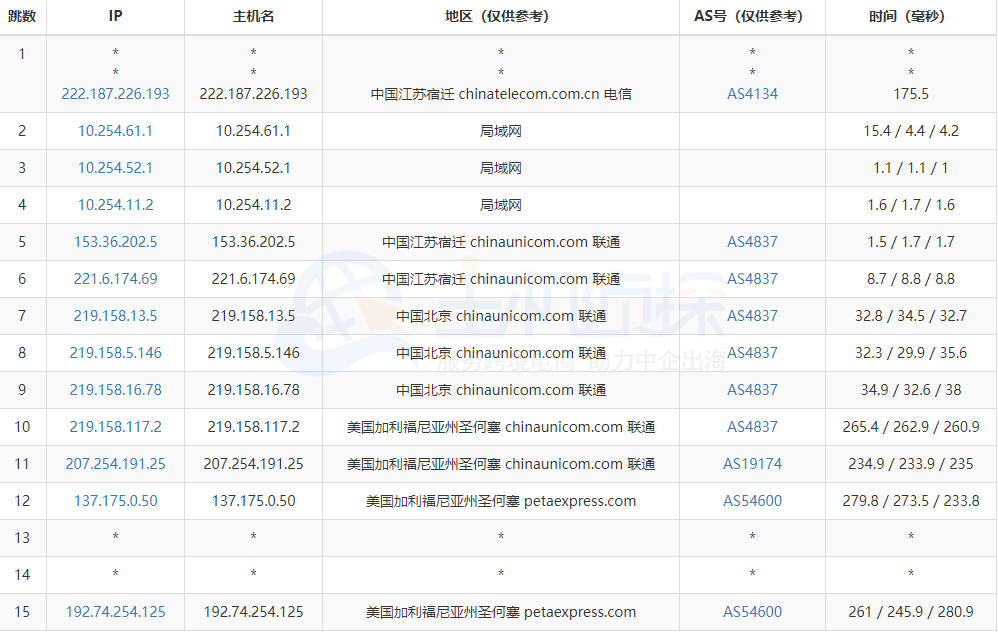
Task: Select hostname cell 219.158.117.2
Action: [x=253, y=426]
